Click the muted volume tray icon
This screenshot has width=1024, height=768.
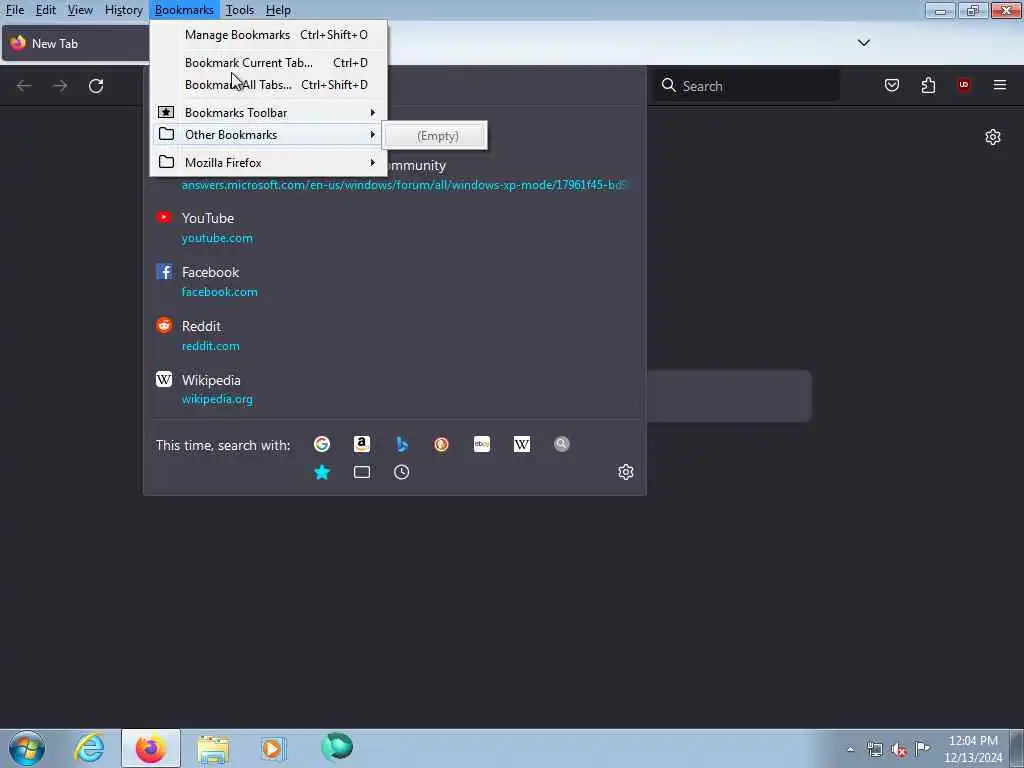(x=899, y=749)
